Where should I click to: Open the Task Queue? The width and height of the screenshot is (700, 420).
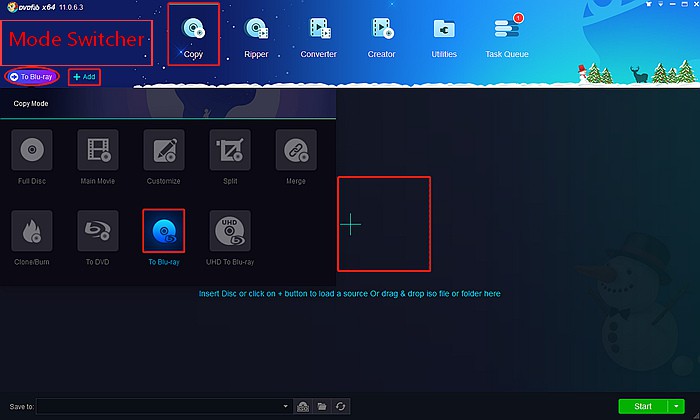tap(507, 37)
